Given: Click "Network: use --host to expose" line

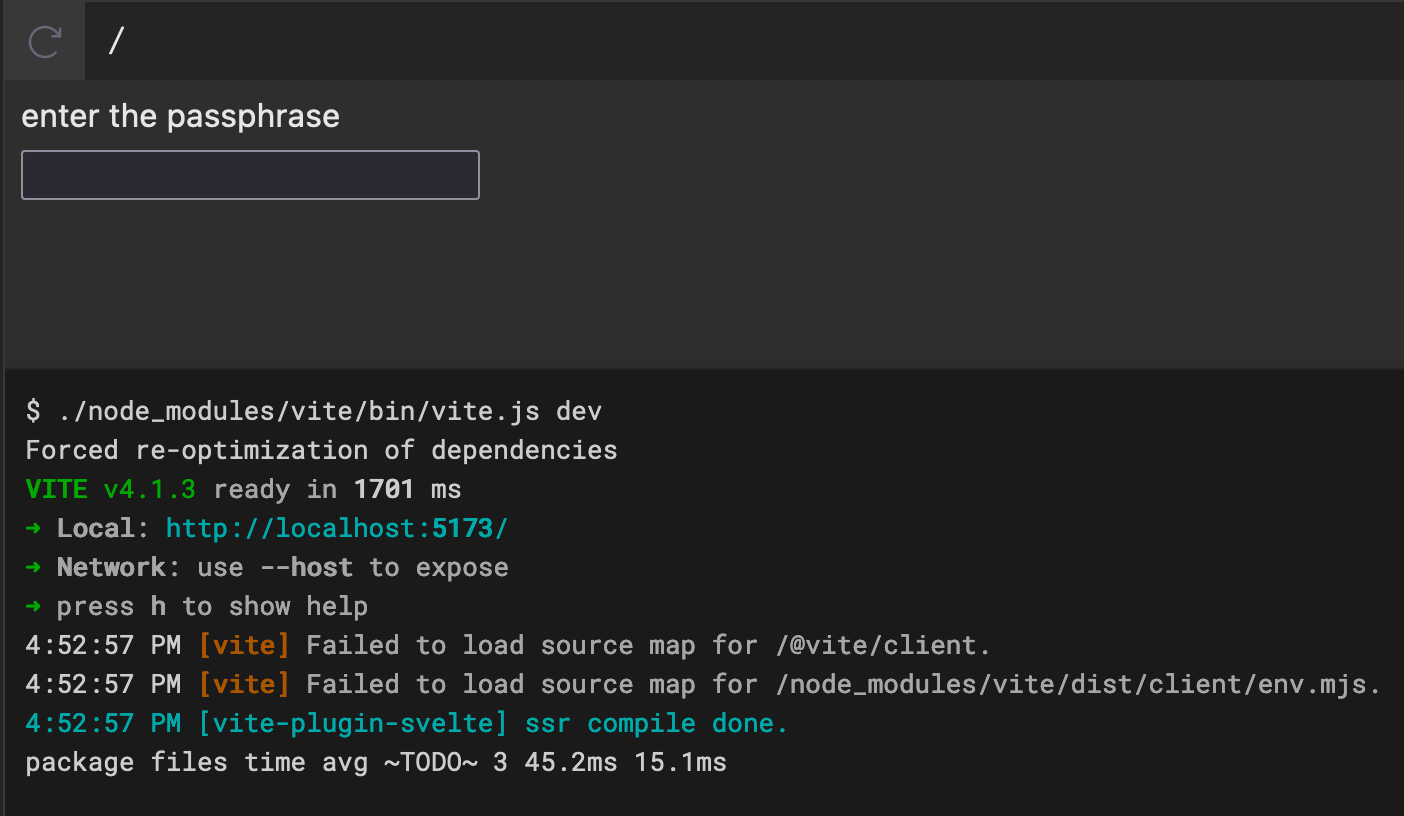Looking at the screenshot, I should pos(267,567).
